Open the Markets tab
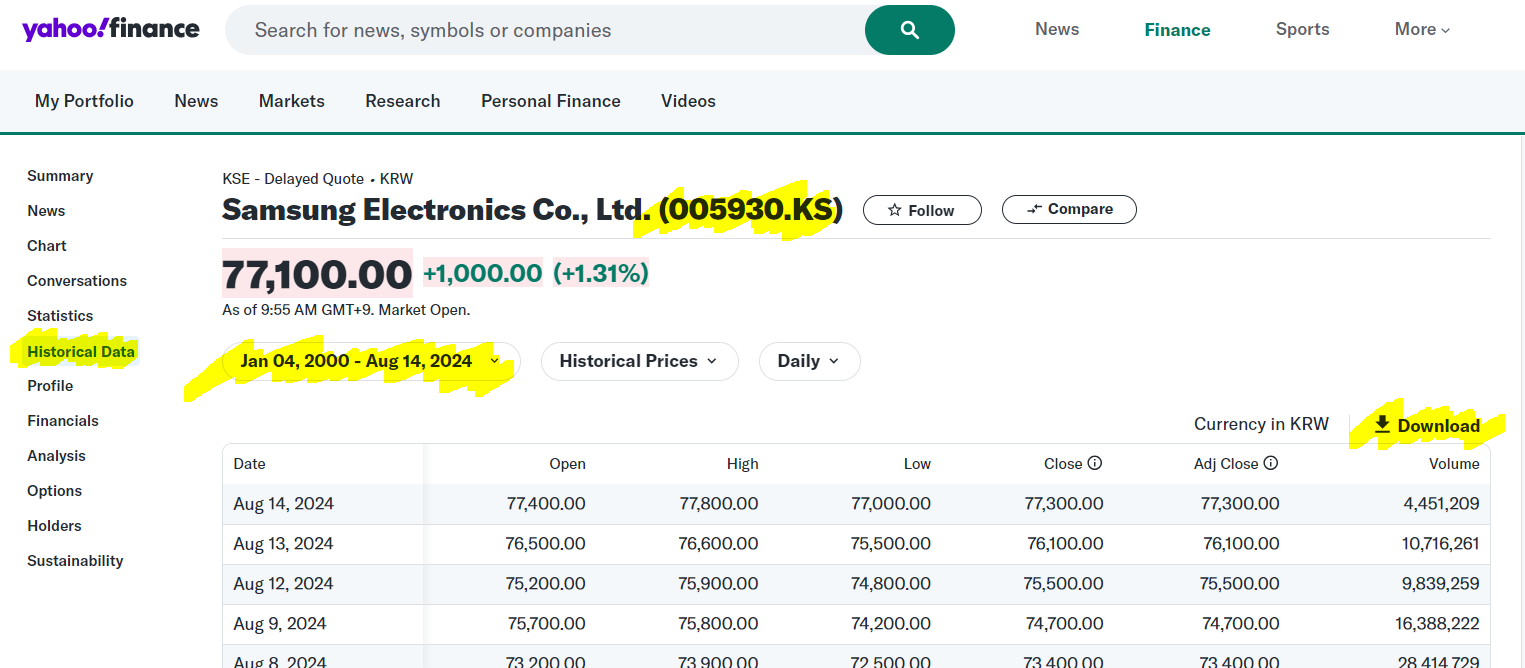 [x=292, y=101]
